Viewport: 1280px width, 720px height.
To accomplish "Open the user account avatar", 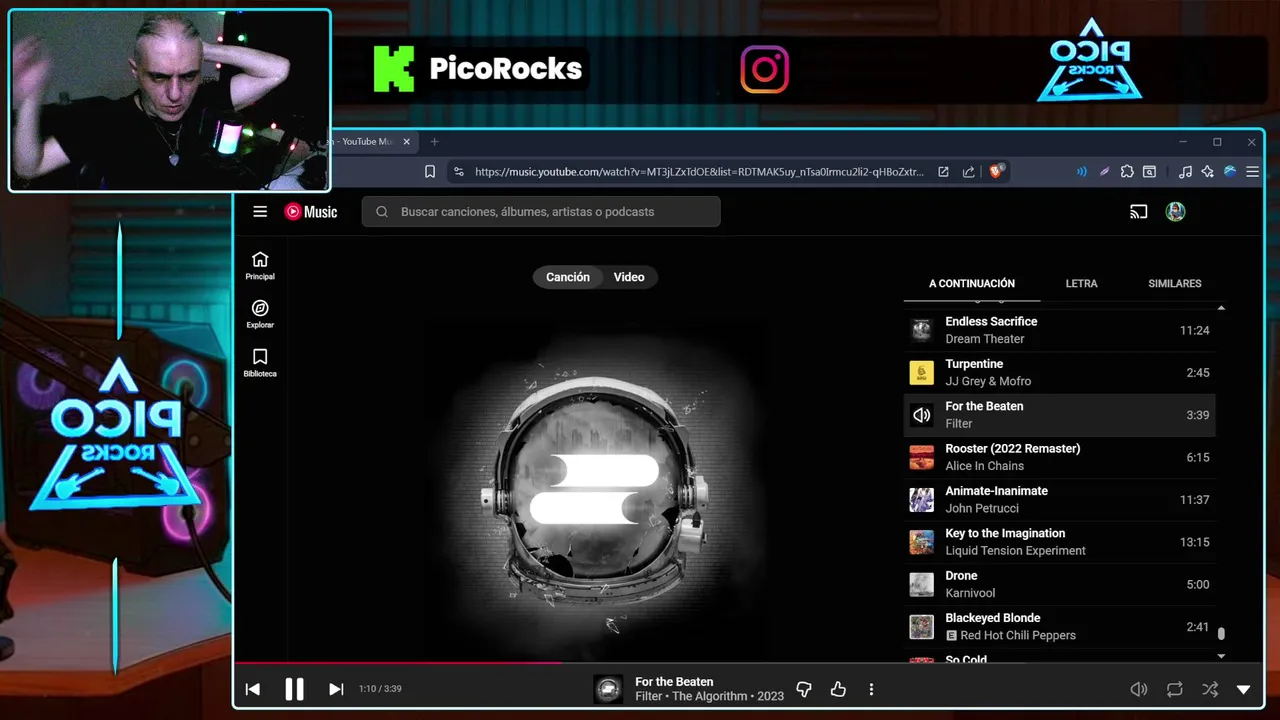I will tap(1176, 211).
